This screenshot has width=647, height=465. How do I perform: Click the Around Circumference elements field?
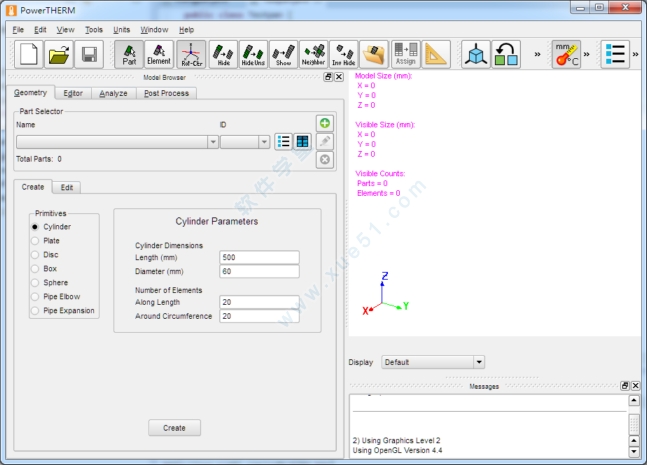coord(259,316)
